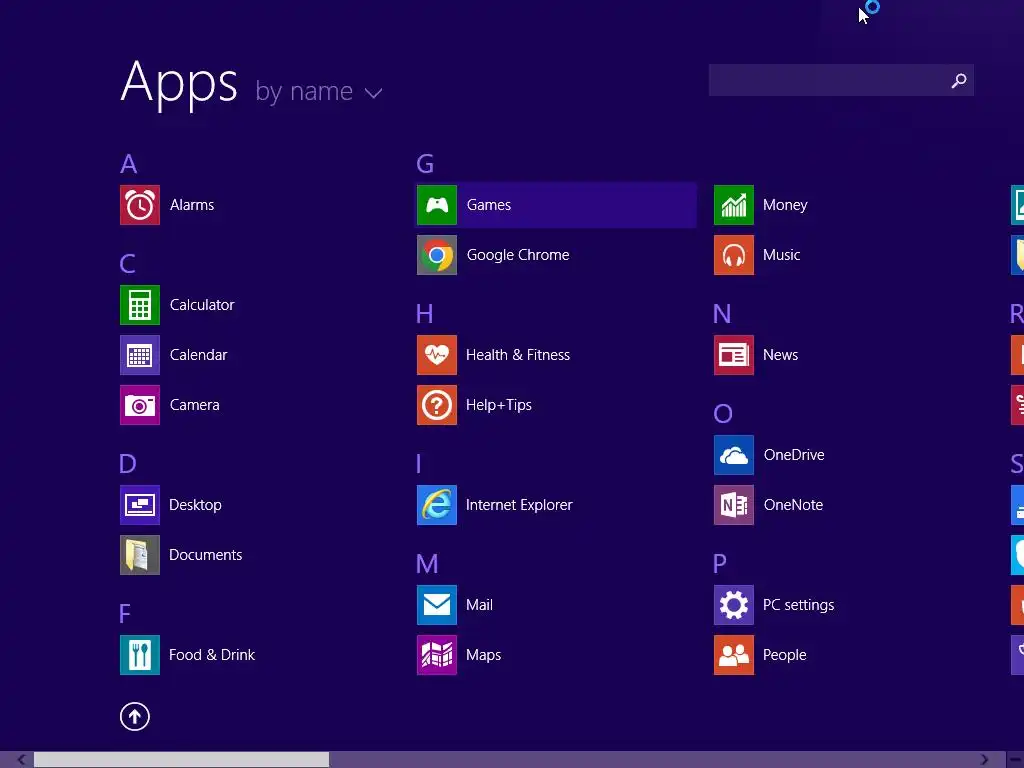Click the 'Camera' label text
Image resolution: width=1024 pixels, height=768 pixels.
[195, 405]
